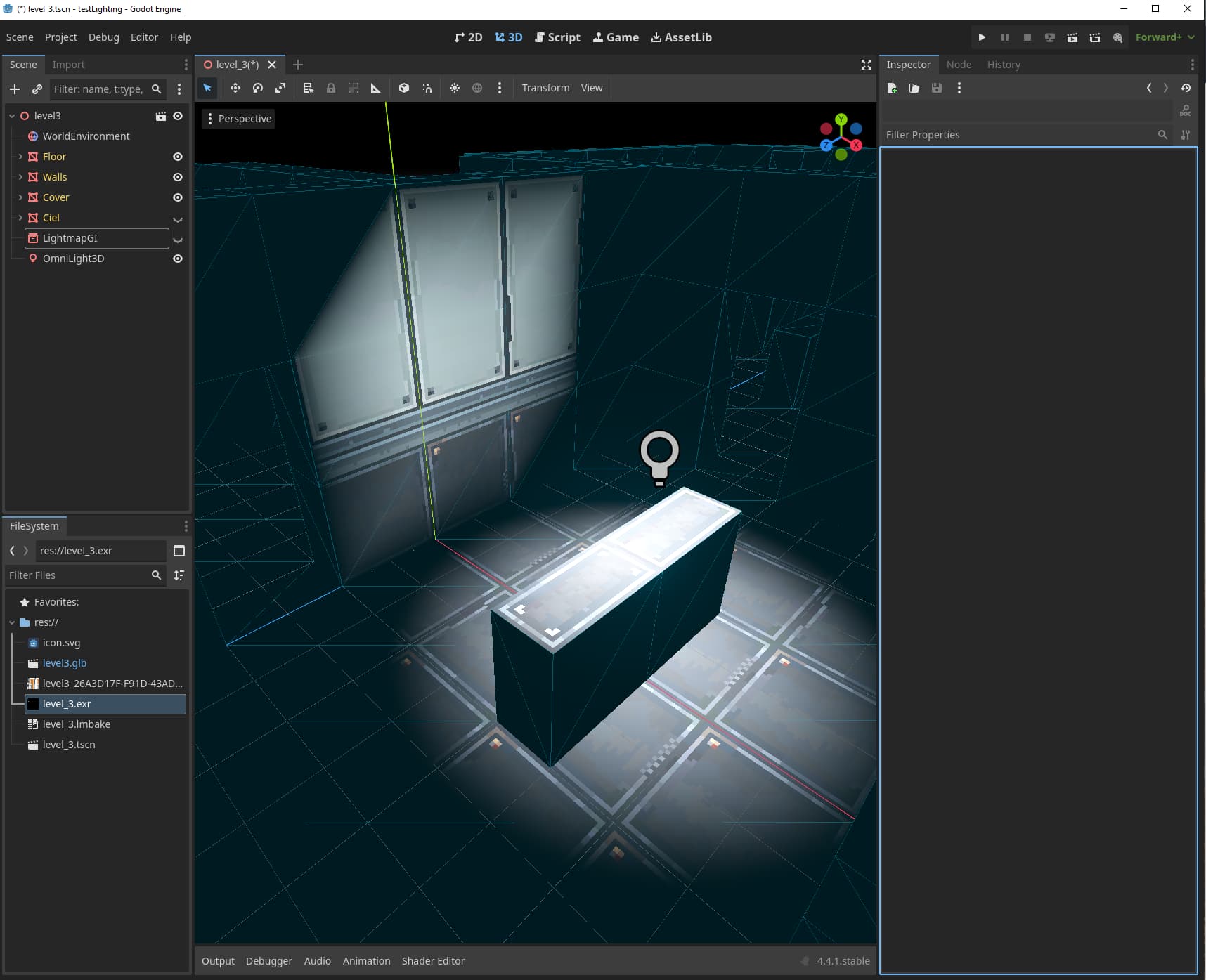Add new child node plus icon
The width and height of the screenshot is (1206, 980).
(x=15, y=89)
